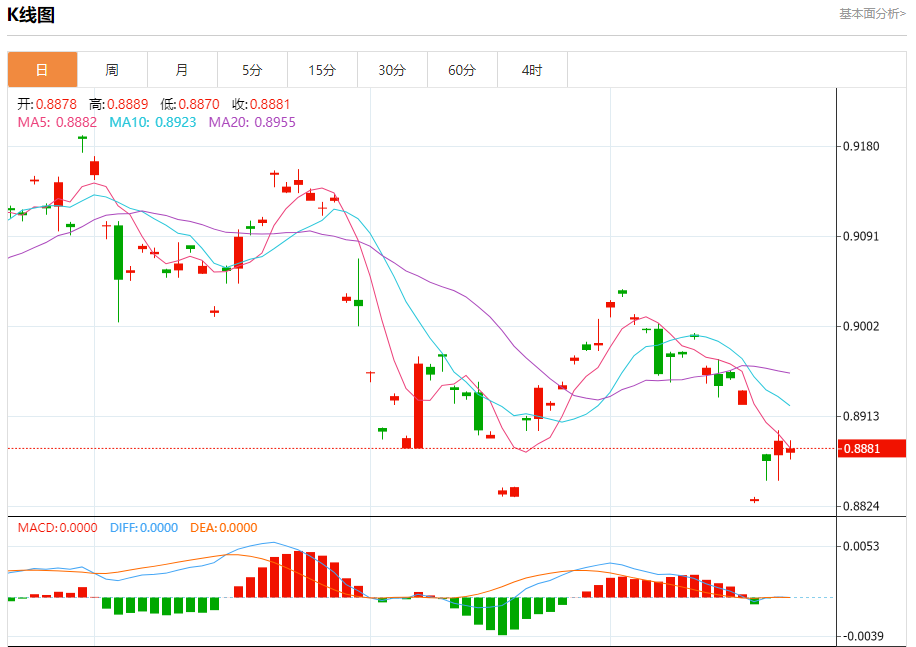Switch to the 周 weekly tab
Screen dimensions: 916x647
pos(112,70)
